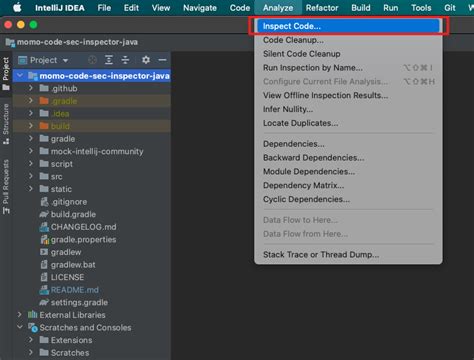
Task: Hide the Project panel using minus icon
Action: [162, 60]
